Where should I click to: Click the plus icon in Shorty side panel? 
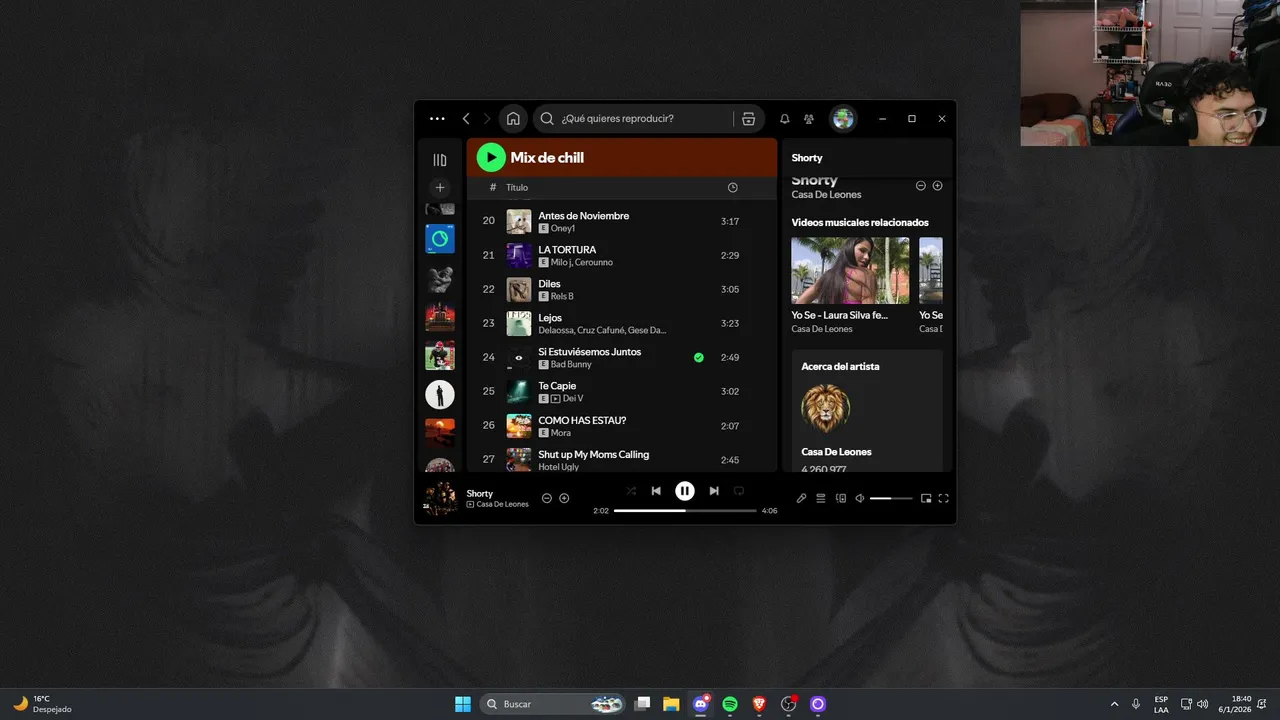937,185
